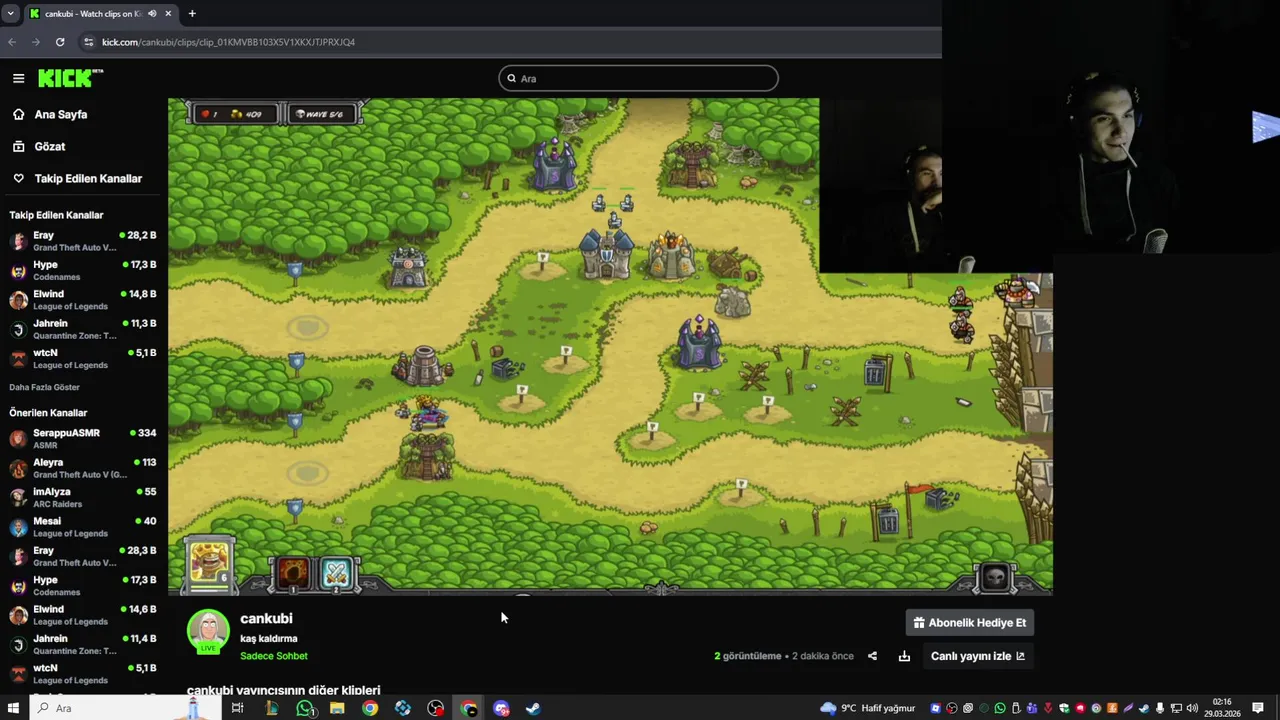This screenshot has height=720, width=1280.
Task: Open WhatsApp from taskbar
Action: tap(305, 708)
